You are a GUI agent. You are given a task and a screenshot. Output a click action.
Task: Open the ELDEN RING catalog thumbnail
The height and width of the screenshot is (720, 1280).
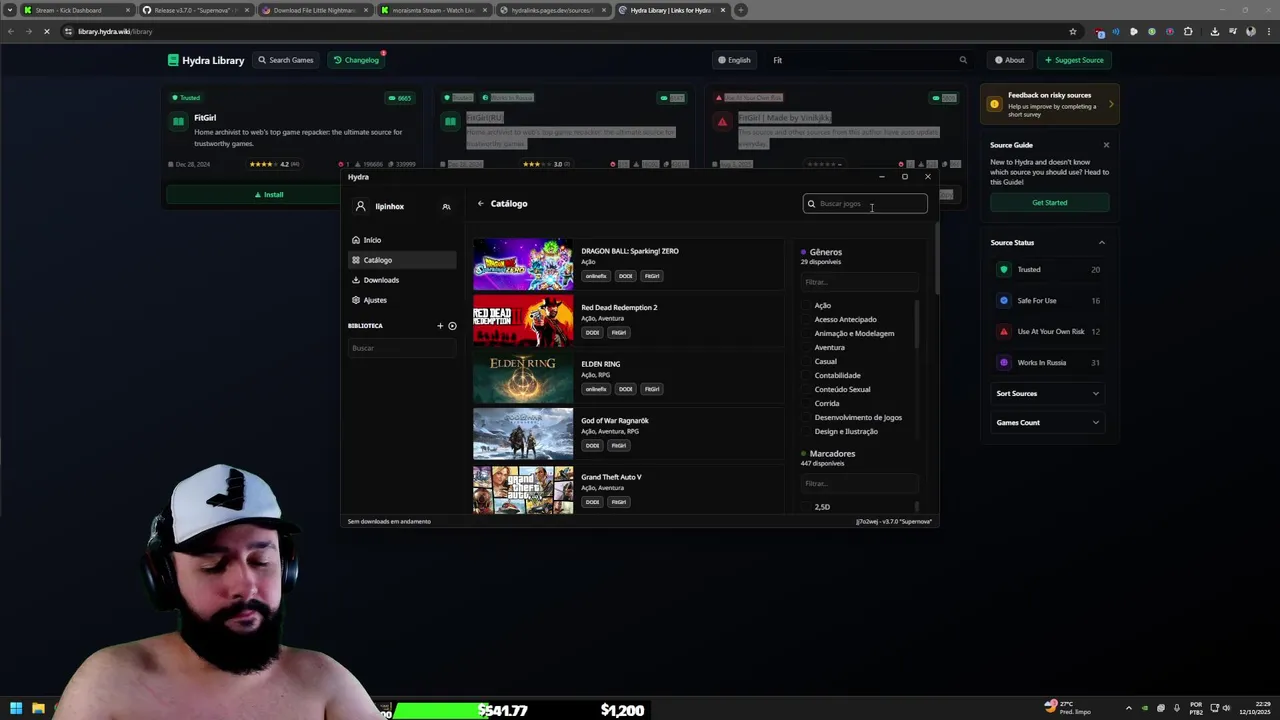coord(523,377)
